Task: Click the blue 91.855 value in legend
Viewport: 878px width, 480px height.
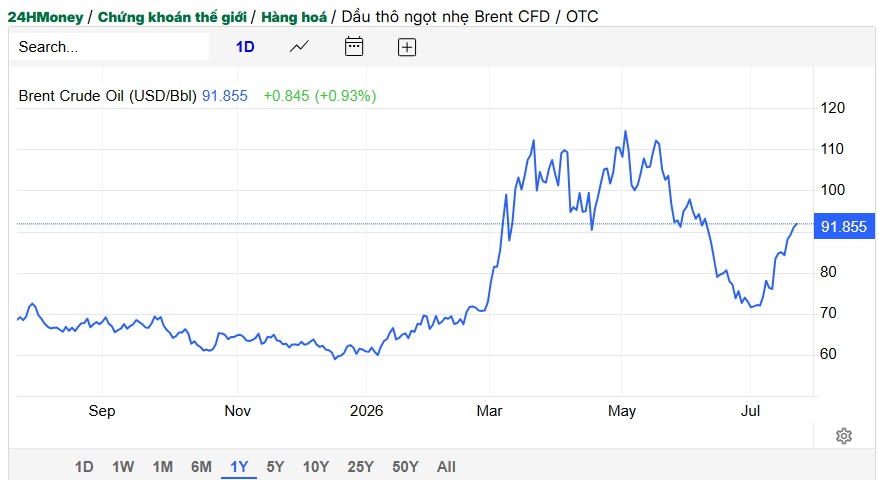Action: coord(225,96)
